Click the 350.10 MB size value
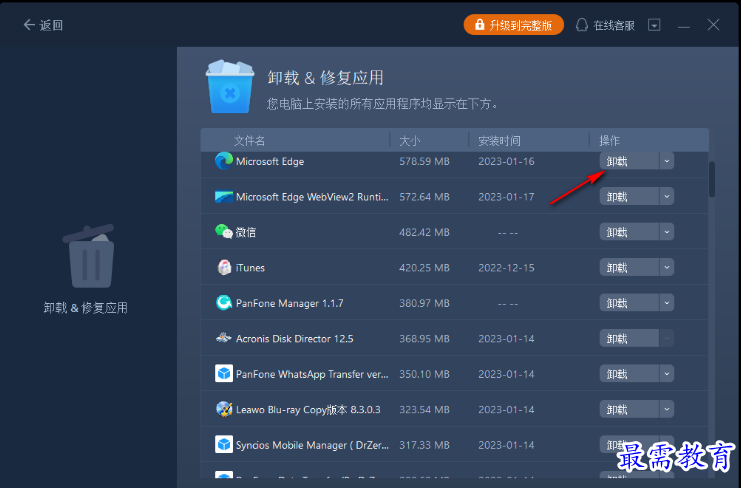741x488 pixels. [424, 374]
